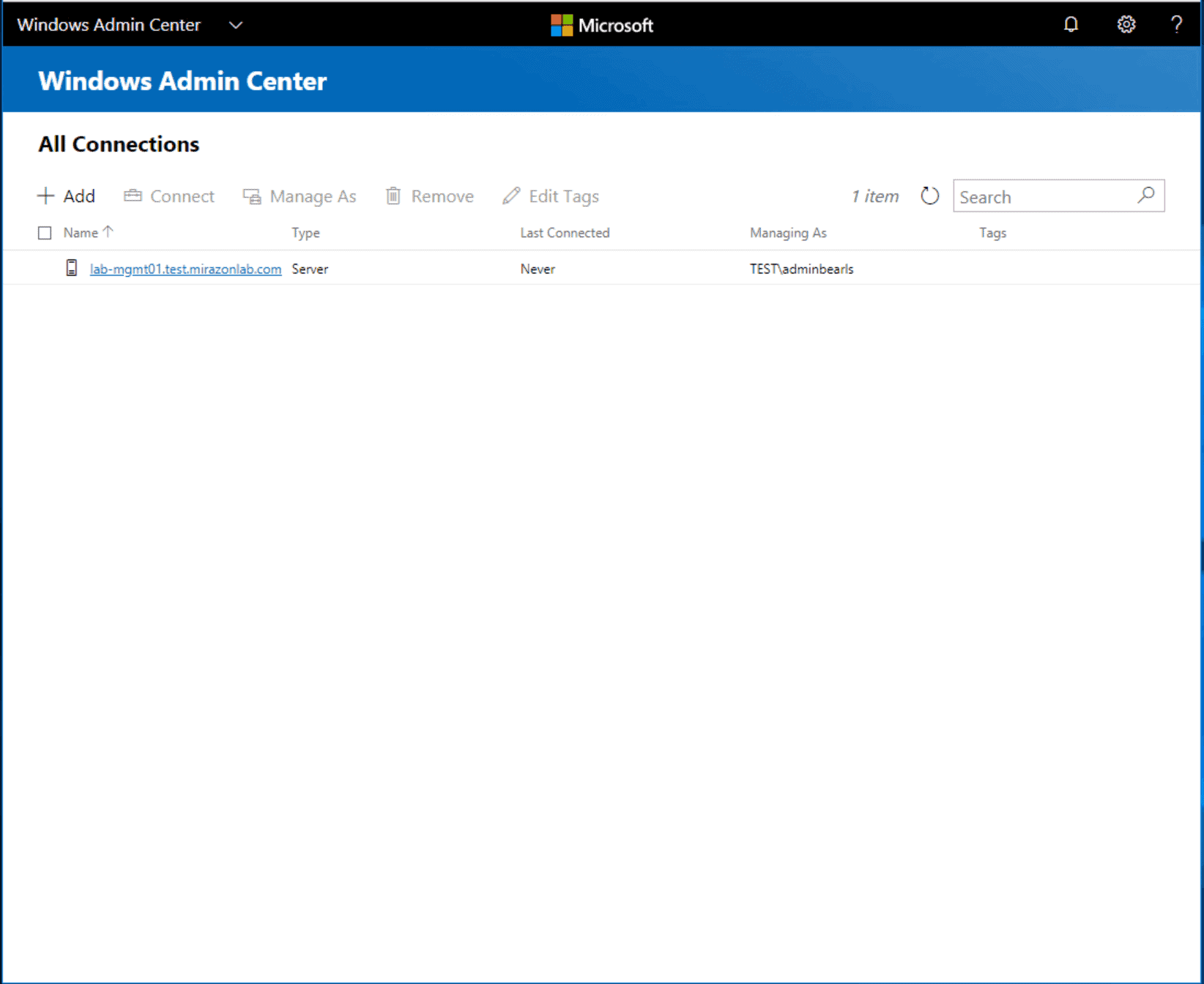Click Remove in the toolbar
Viewport: 1204px width, 984px height.
[x=430, y=196]
